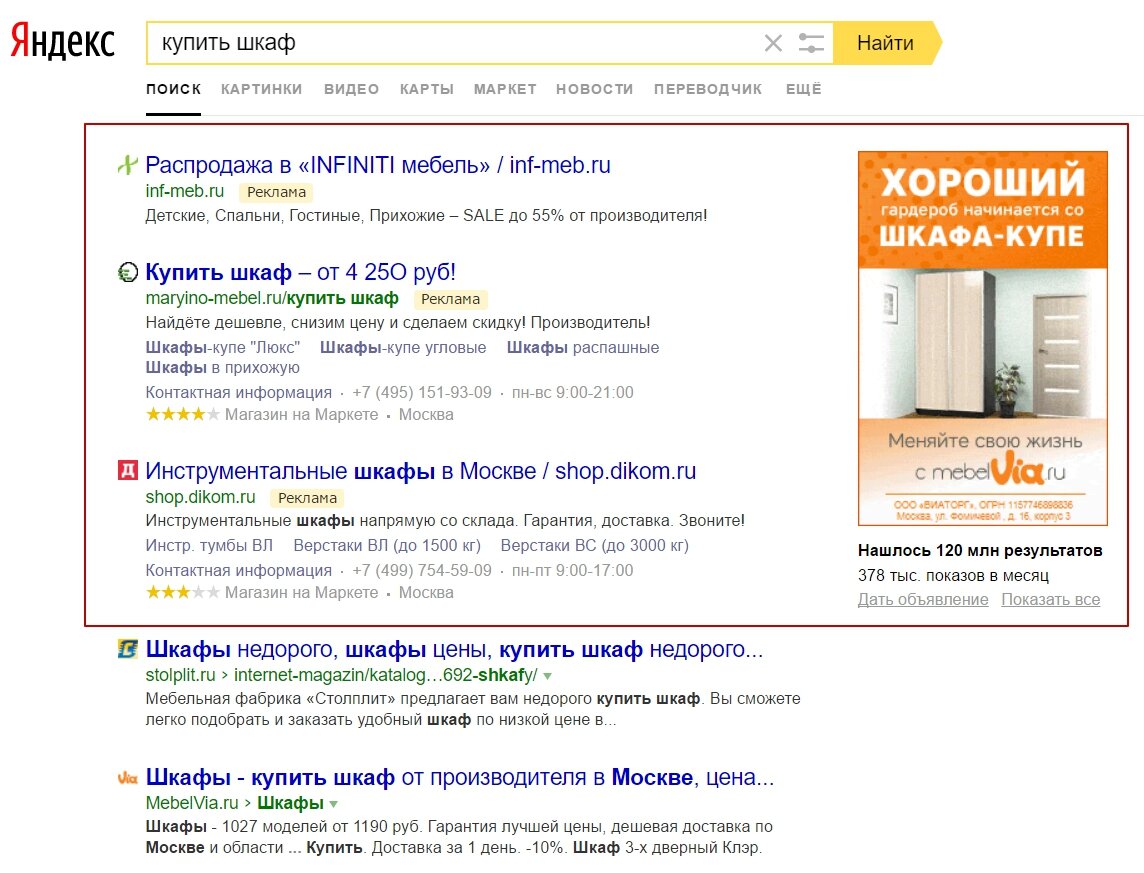Open shop.dikom.ru Контактная информация link

[x=239, y=570]
